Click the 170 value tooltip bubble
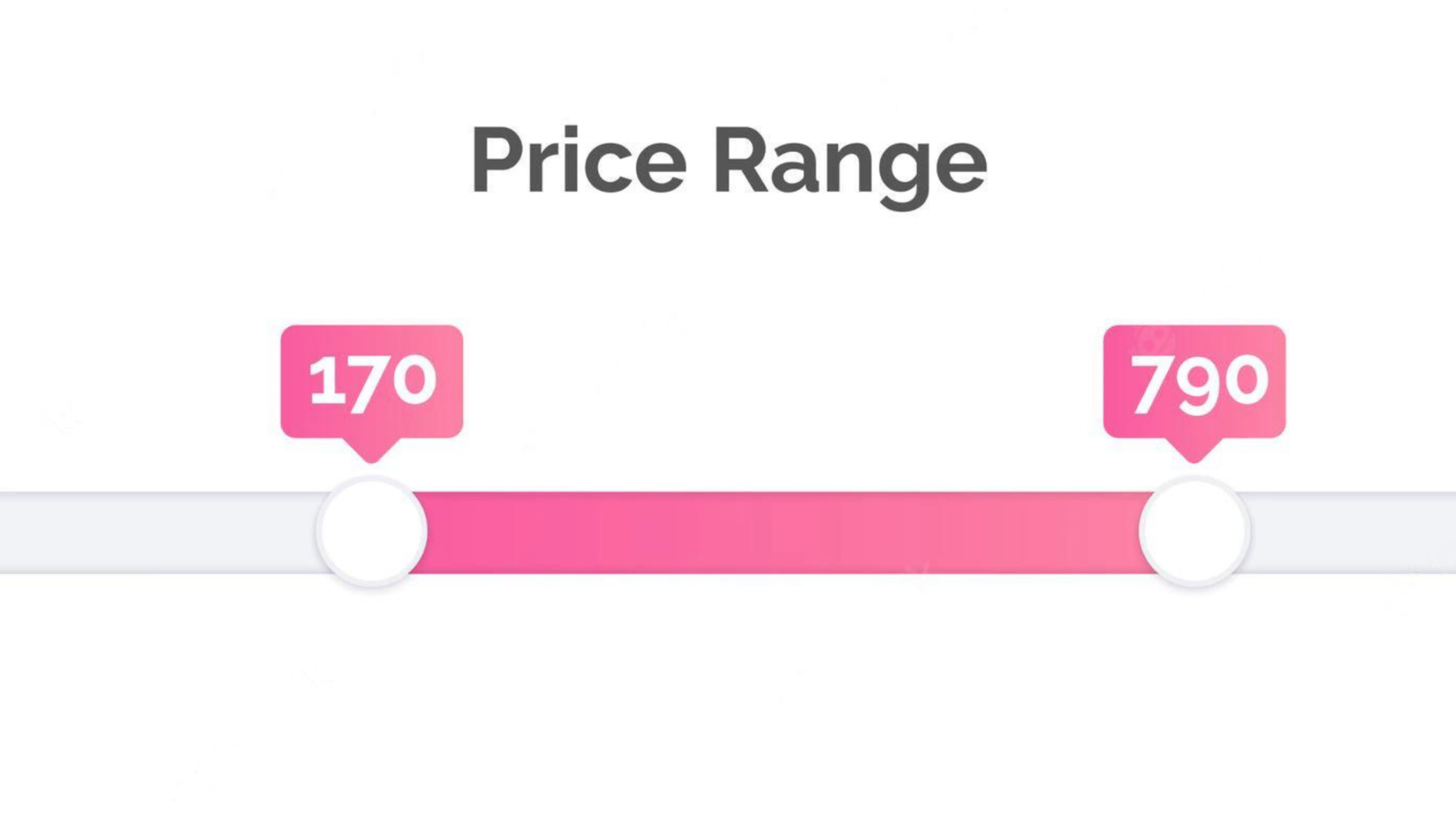1456x819 pixels. point(372,382)
